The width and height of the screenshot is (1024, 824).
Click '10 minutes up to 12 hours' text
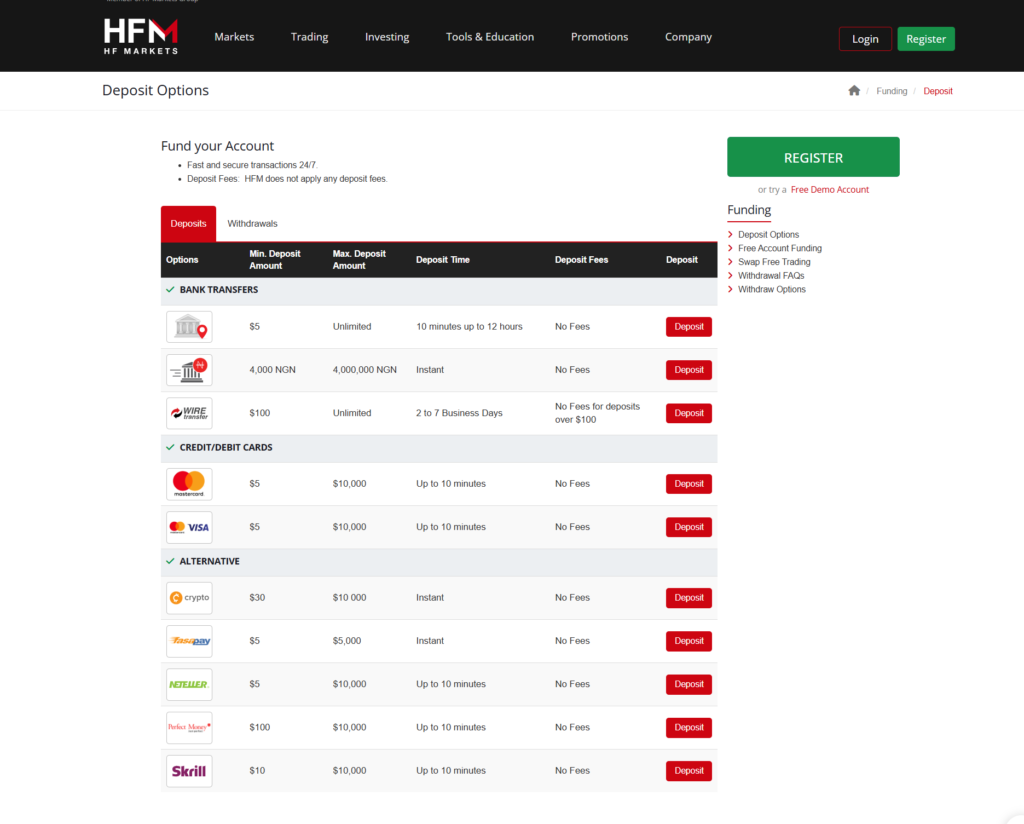point(469,326)
